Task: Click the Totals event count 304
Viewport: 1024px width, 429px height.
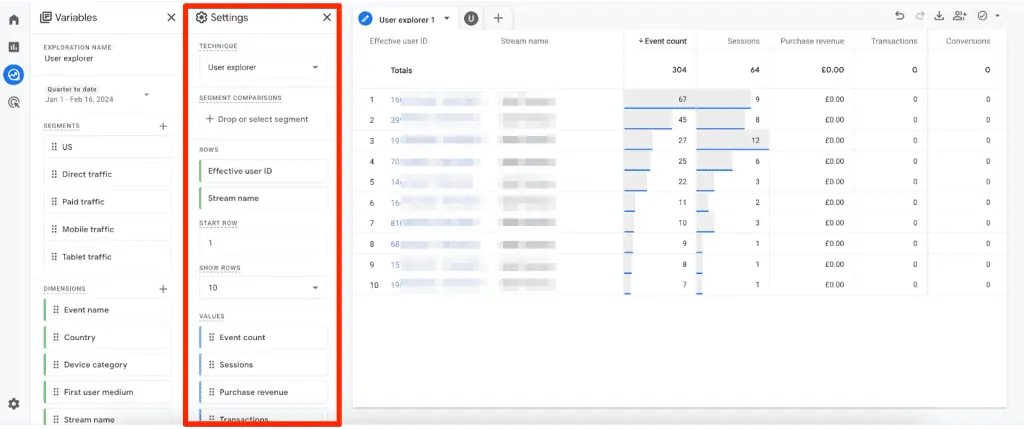Action: (679, 70)
